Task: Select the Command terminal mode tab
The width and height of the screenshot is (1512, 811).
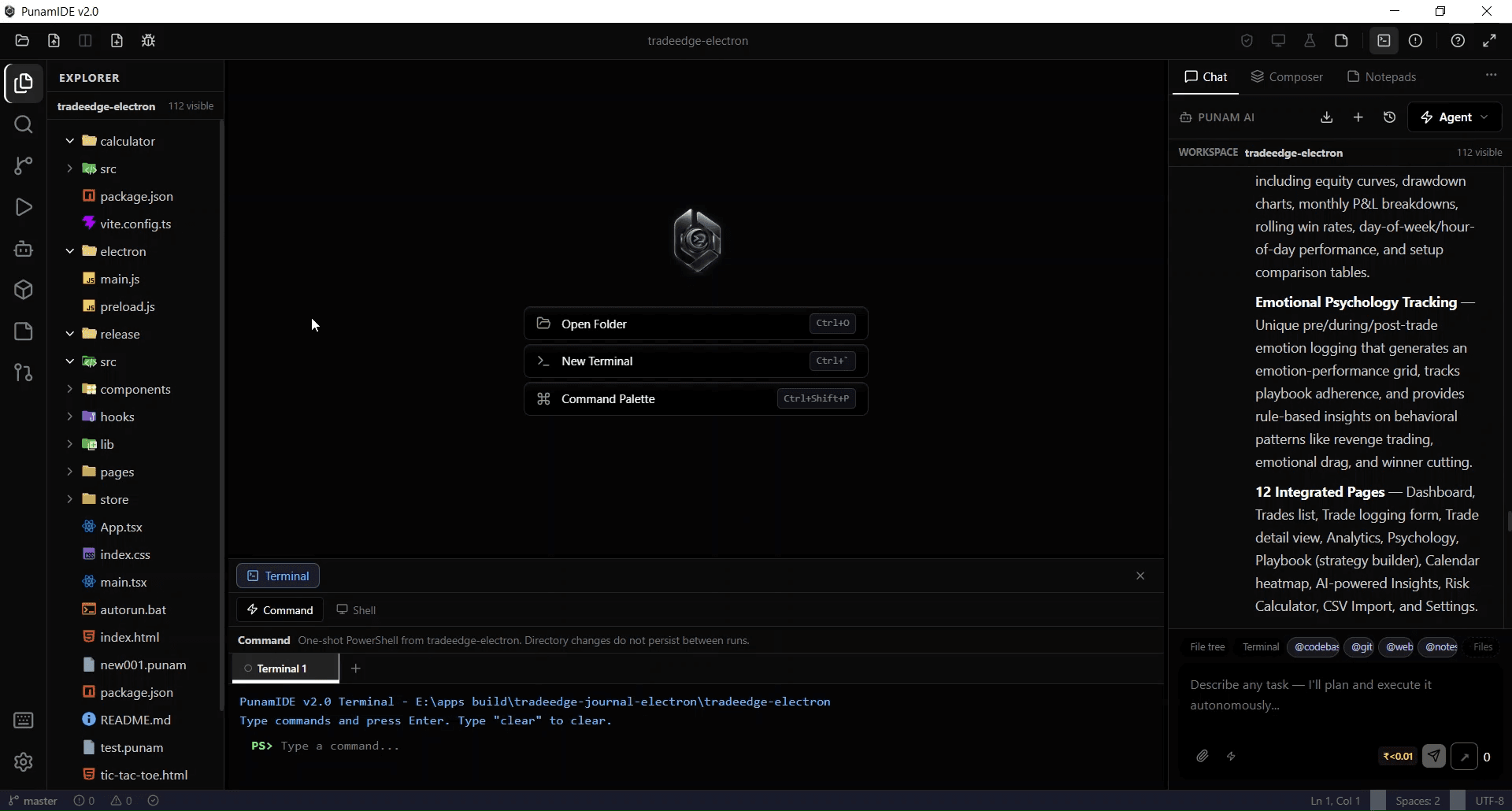Action: 280,610
